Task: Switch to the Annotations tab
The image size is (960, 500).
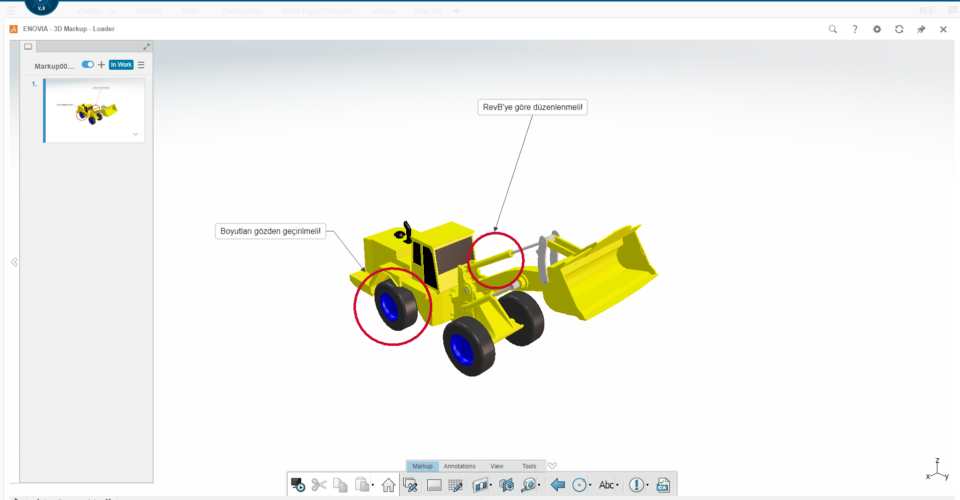Action: tap(460, 466)
